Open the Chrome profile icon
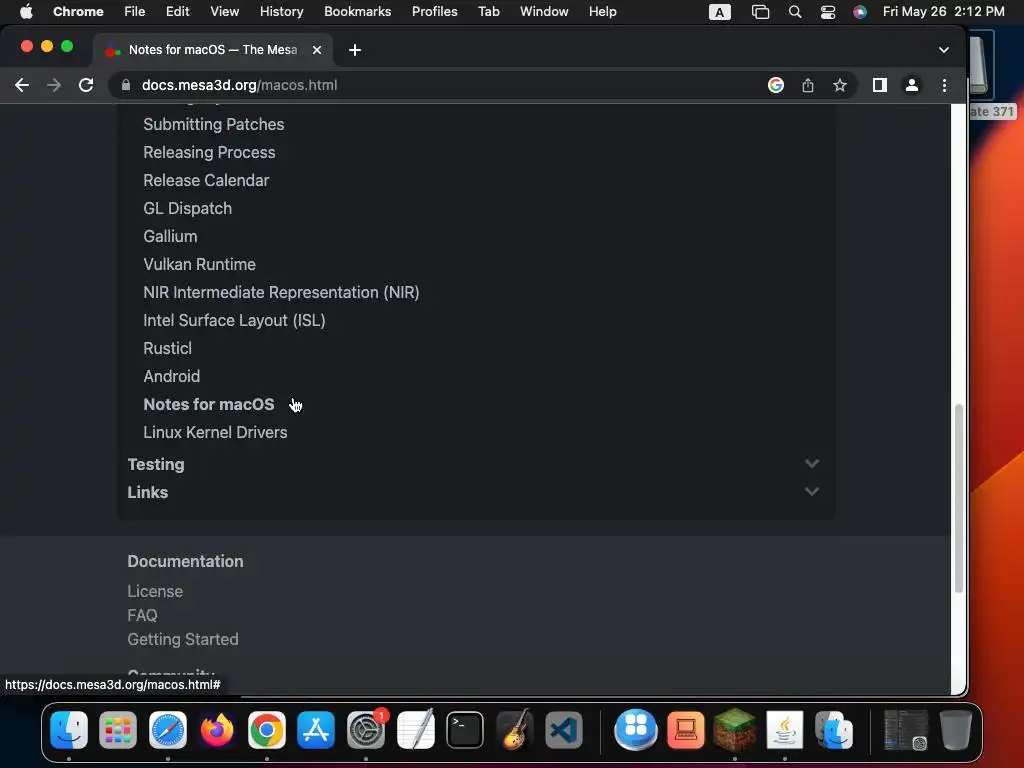The width and height of the screenshot is (1024, 768). [x=912, y=85]
